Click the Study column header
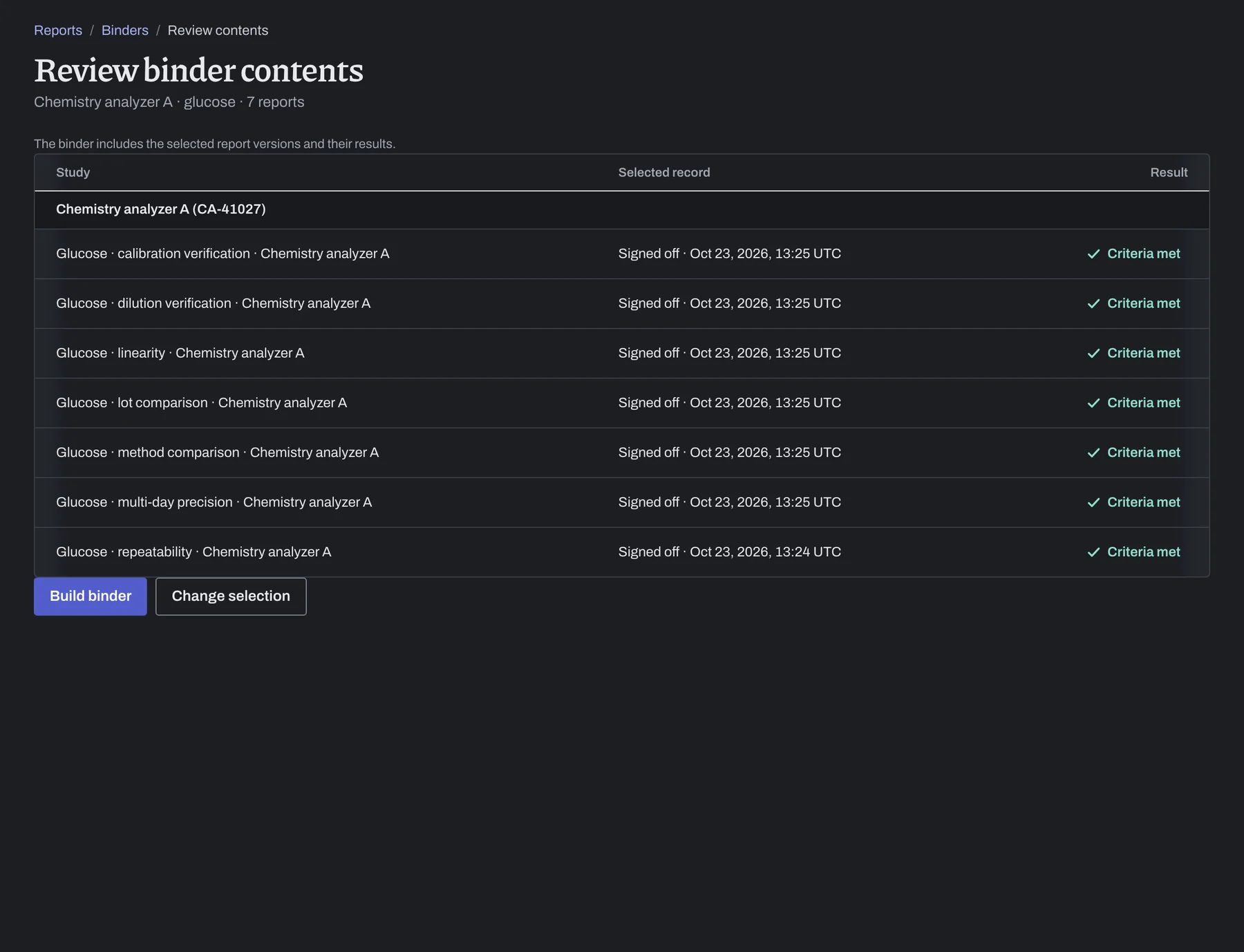Screen dimensions: 1244x952 point(73,173)
